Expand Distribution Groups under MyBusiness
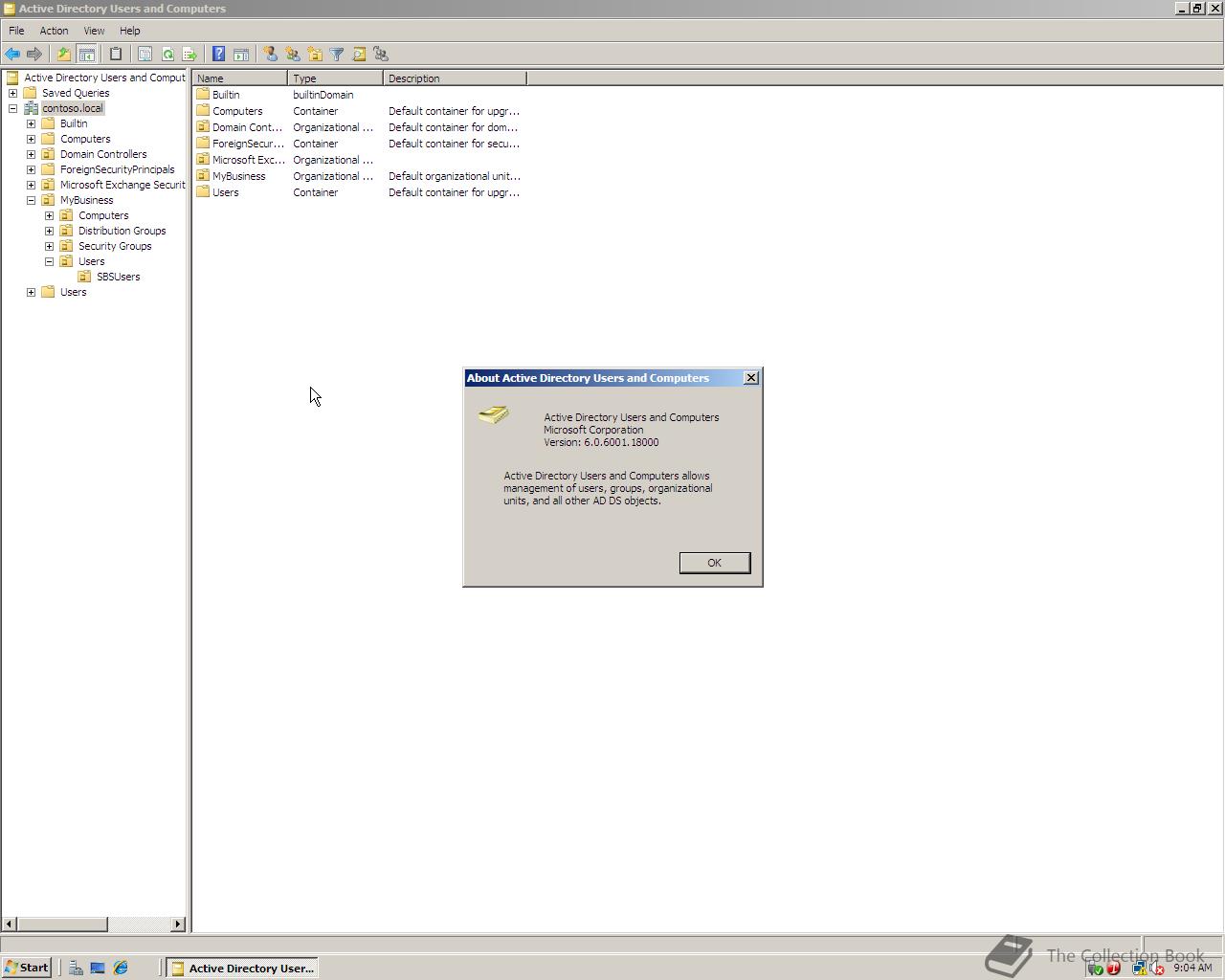Image resolution: width=1225 pixels, height=980 pixels. click(49, 231)
